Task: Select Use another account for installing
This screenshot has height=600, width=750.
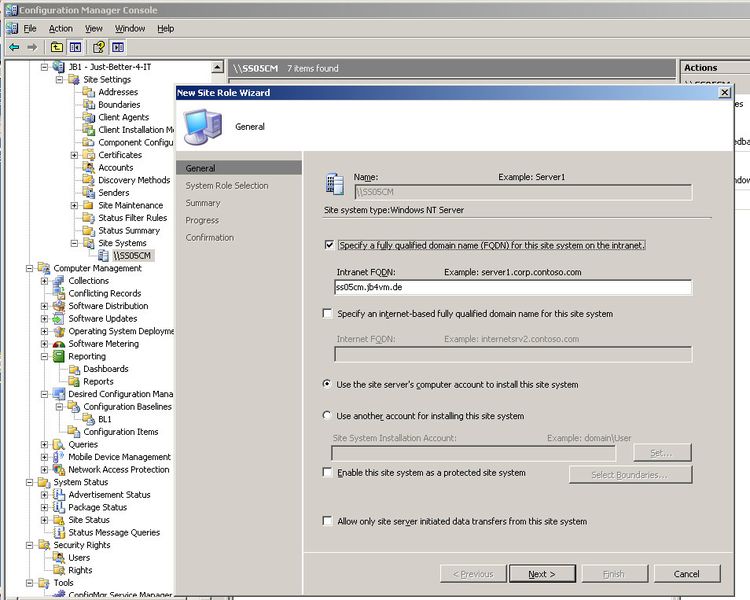Action: pos(329,416)
